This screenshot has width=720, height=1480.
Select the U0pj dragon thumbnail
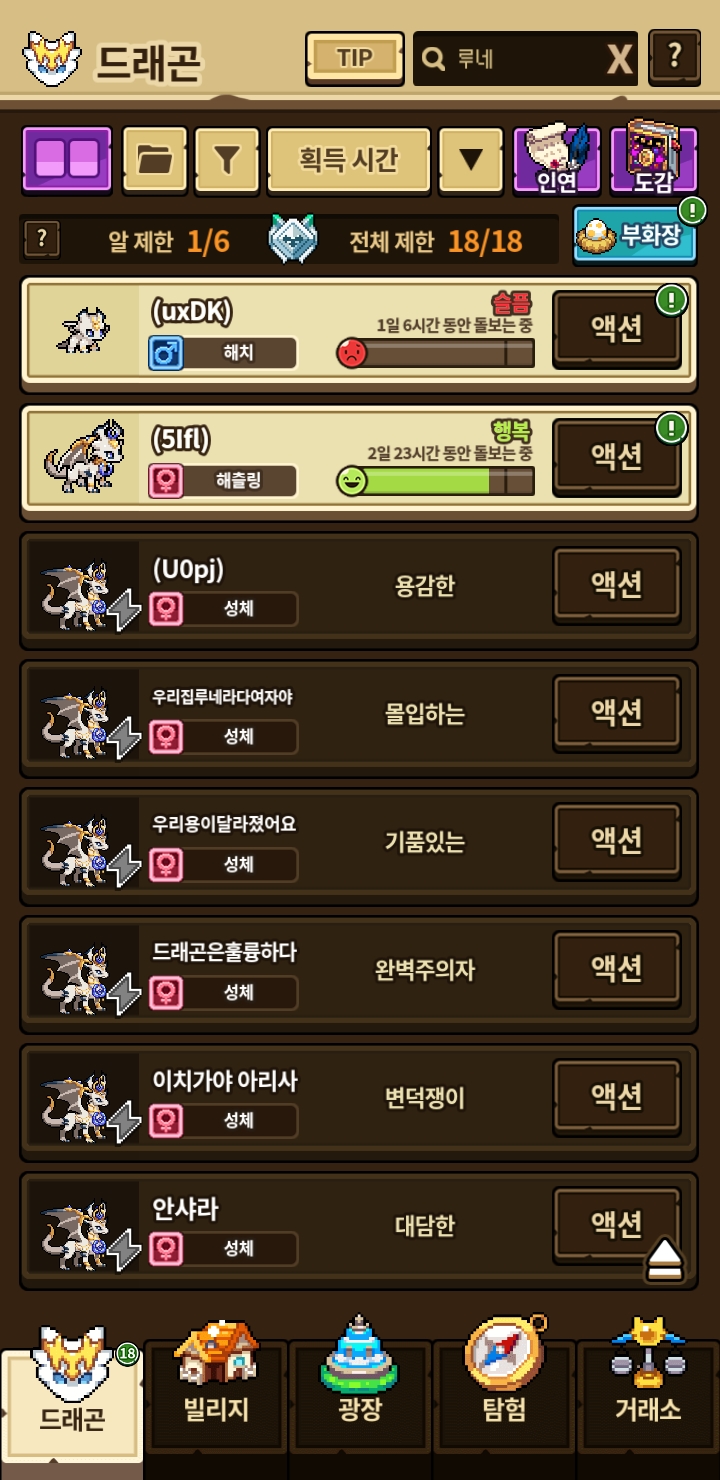click(84, 586)
